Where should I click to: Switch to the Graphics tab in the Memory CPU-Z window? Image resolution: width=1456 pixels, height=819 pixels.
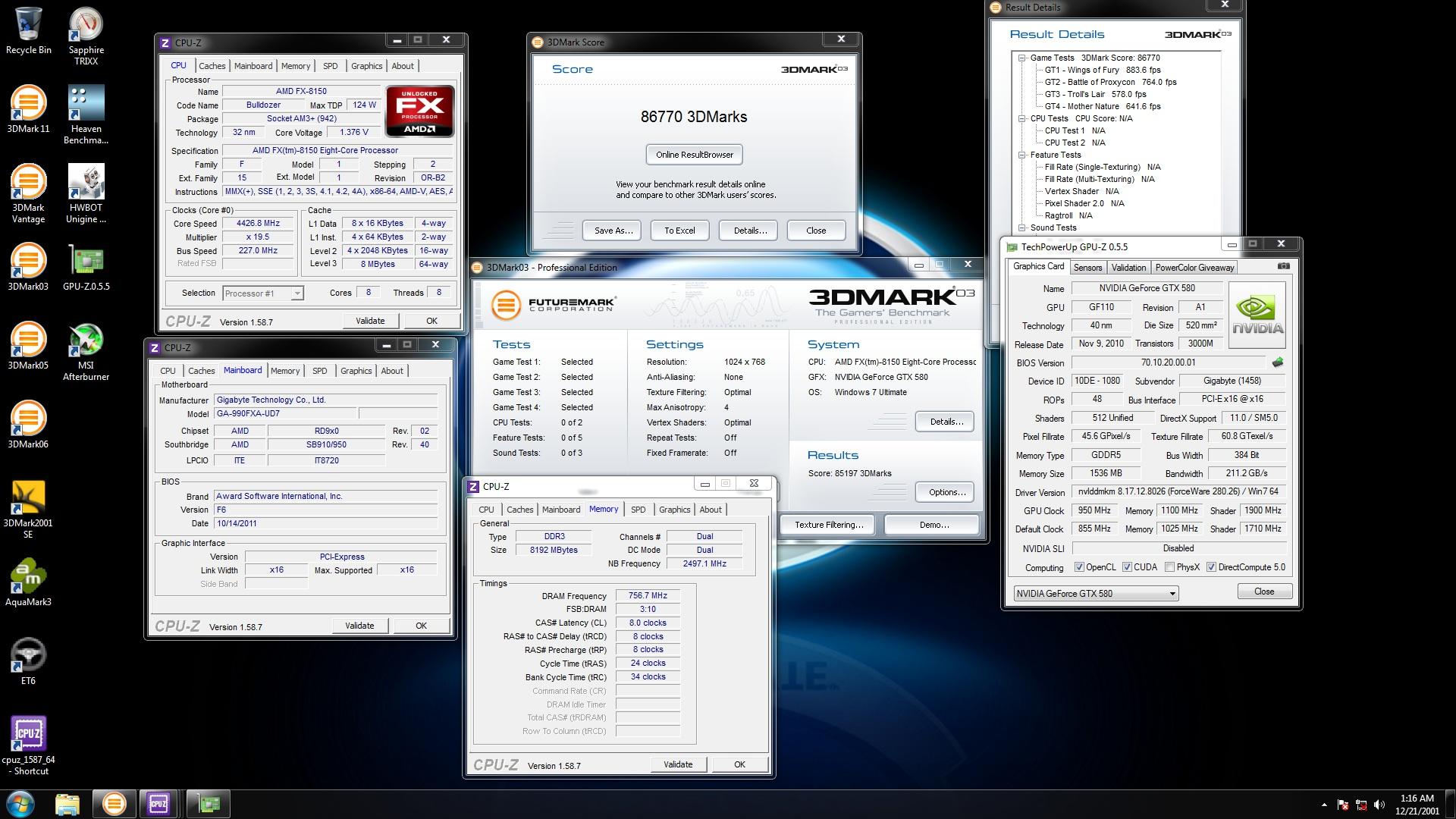click(674, 510)
